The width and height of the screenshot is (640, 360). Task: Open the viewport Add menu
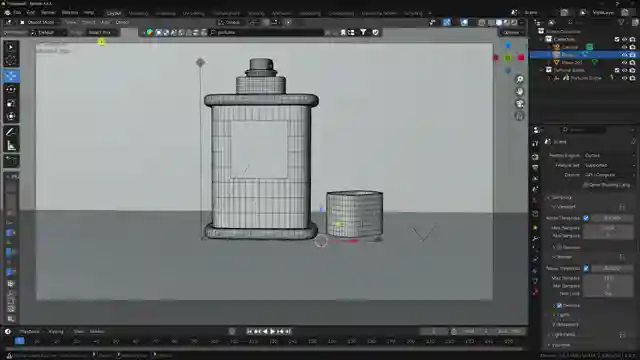[x=105, y=22]
